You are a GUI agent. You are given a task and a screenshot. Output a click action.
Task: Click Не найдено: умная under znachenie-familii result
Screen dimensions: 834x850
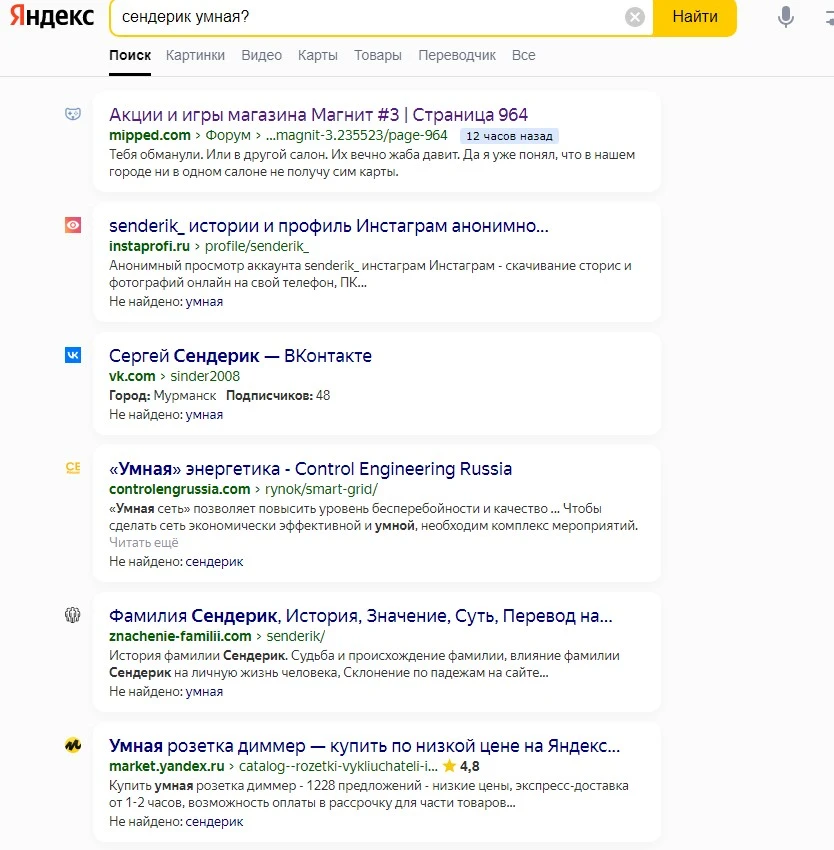[x=166, y=692]
